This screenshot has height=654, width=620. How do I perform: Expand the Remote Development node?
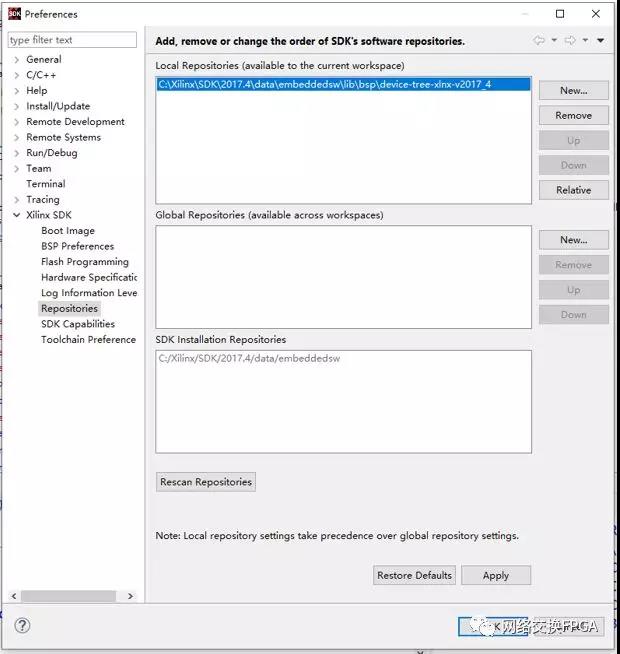17,122
